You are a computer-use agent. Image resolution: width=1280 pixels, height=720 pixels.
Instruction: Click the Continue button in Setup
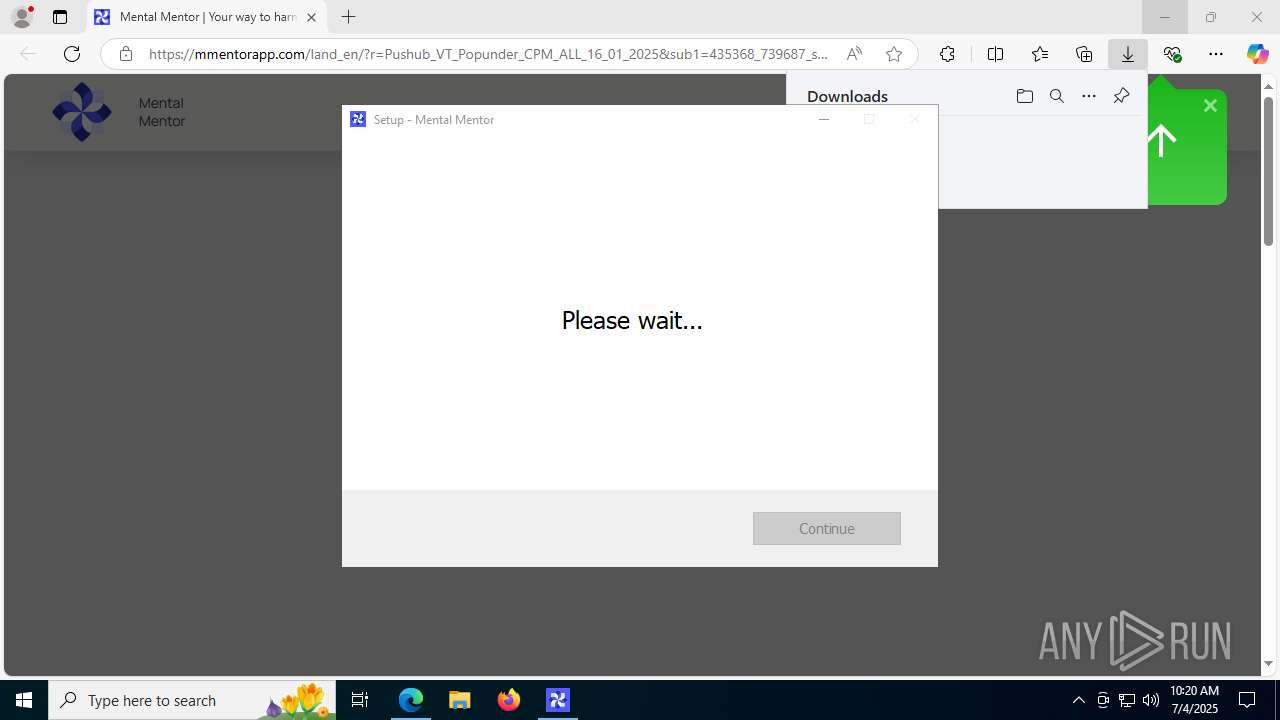click(826, 528)
